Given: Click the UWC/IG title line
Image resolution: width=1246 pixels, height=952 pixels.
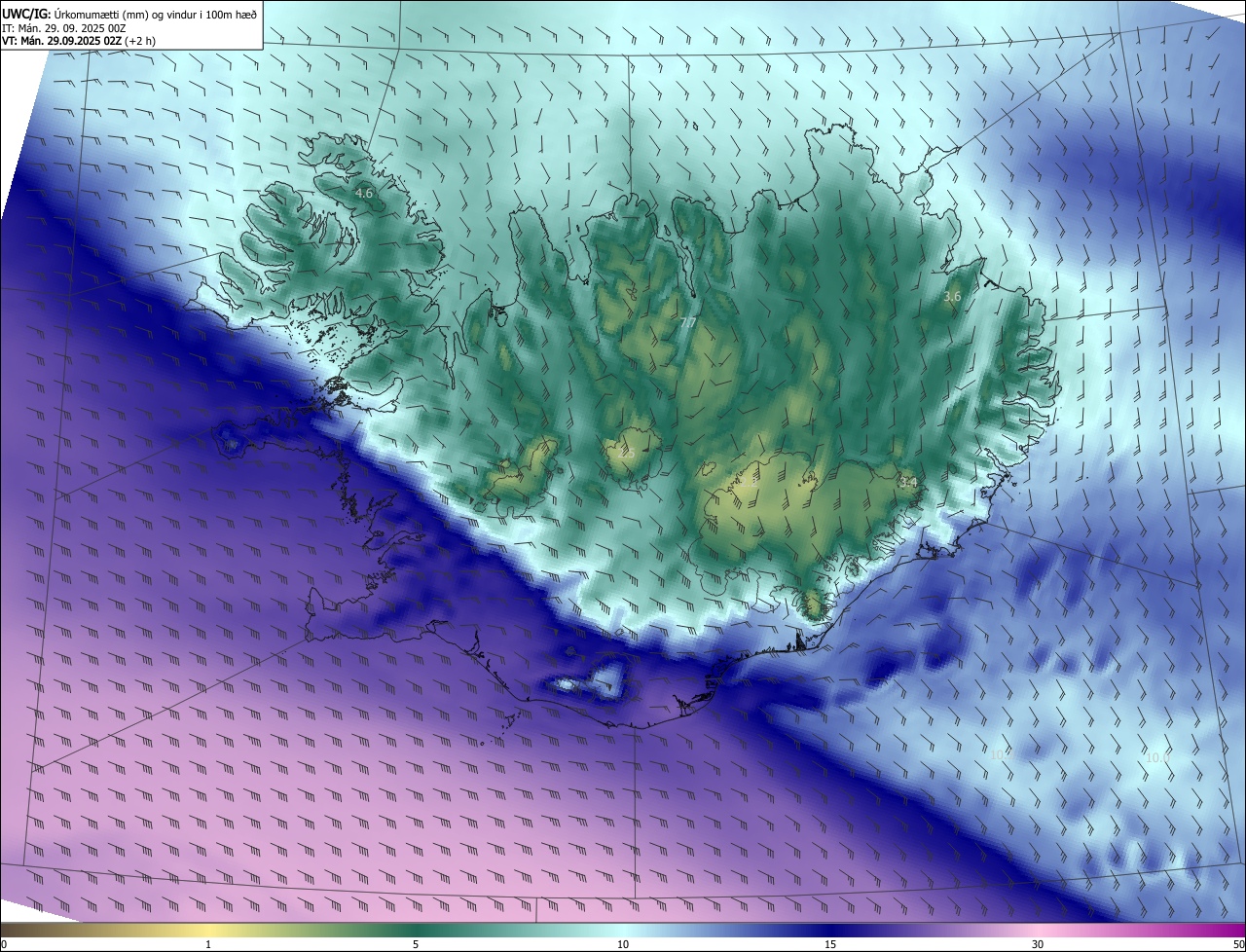Looking at the screenshot, I should click(x=129, y=14).
